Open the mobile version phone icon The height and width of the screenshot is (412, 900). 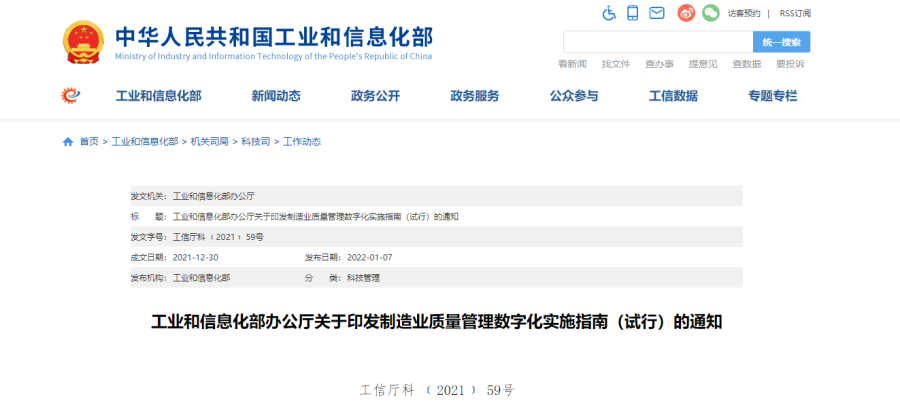pos(633,13)
